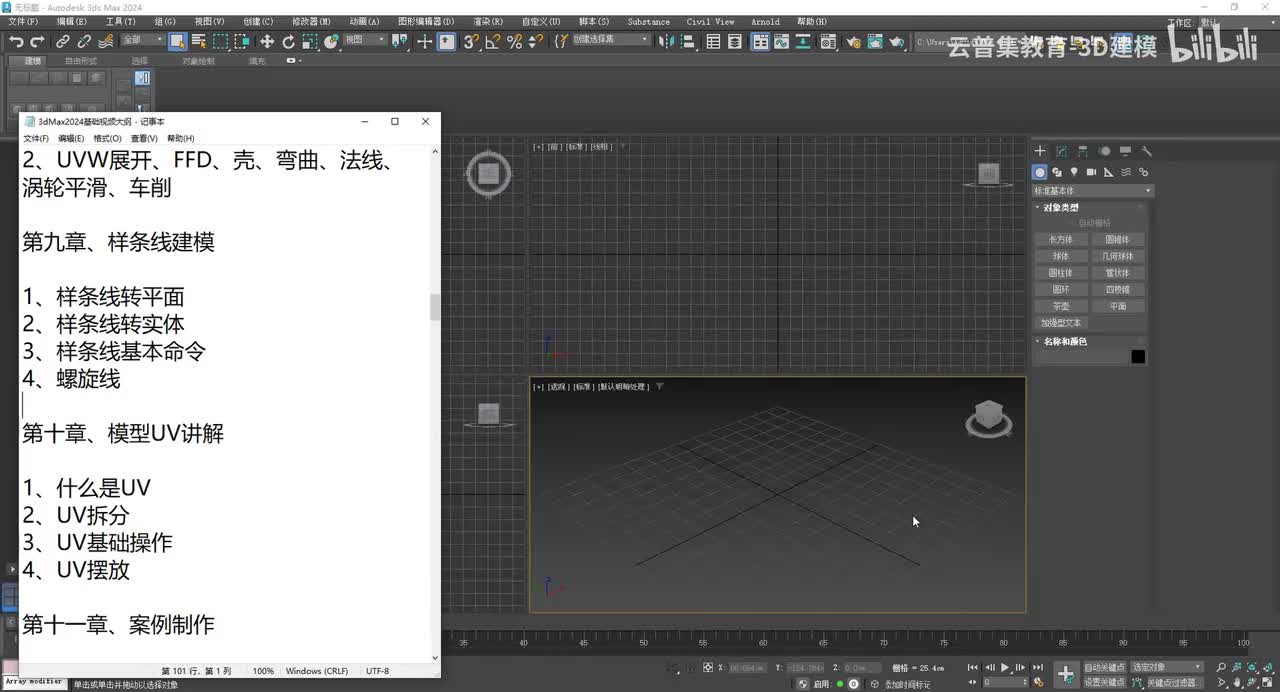Choose the Rectangular Selection Region icon

[220, 41]
